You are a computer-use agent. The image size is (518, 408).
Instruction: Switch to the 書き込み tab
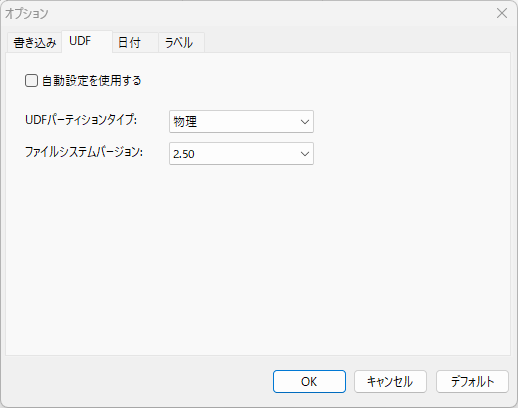pos(35,43)
